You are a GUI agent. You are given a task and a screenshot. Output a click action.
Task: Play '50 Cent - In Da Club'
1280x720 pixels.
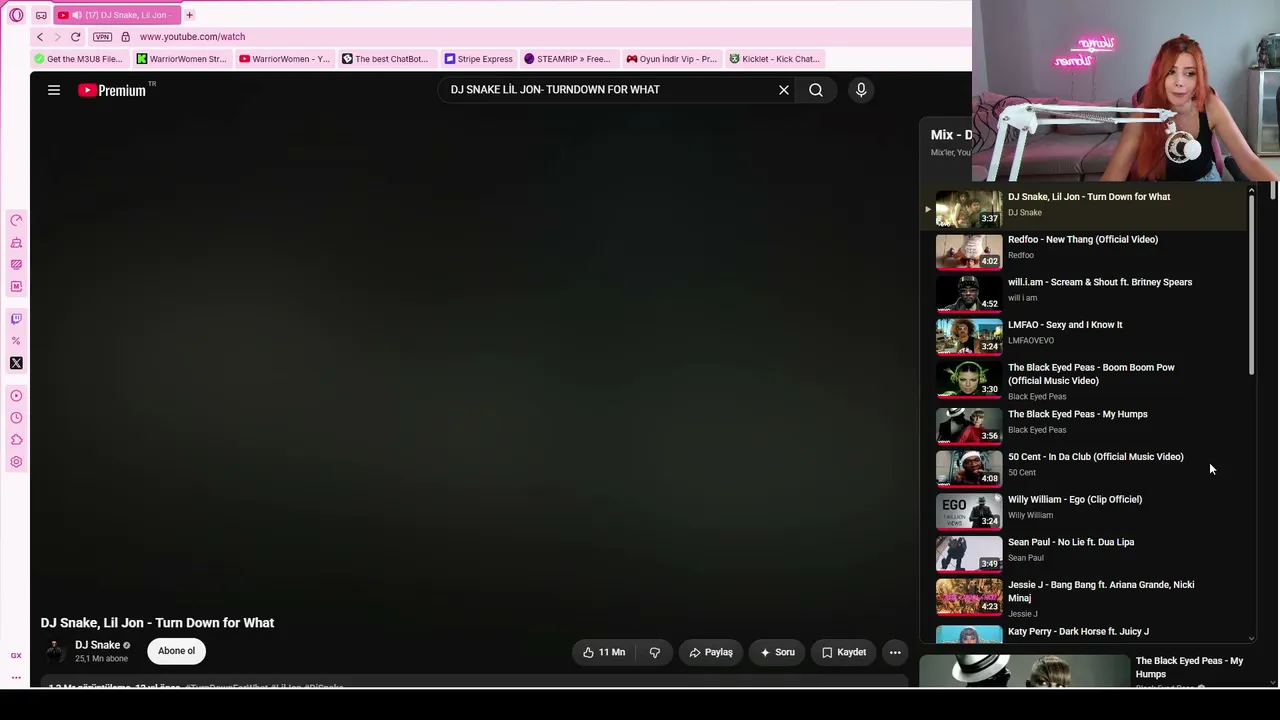click(1085, 469)
